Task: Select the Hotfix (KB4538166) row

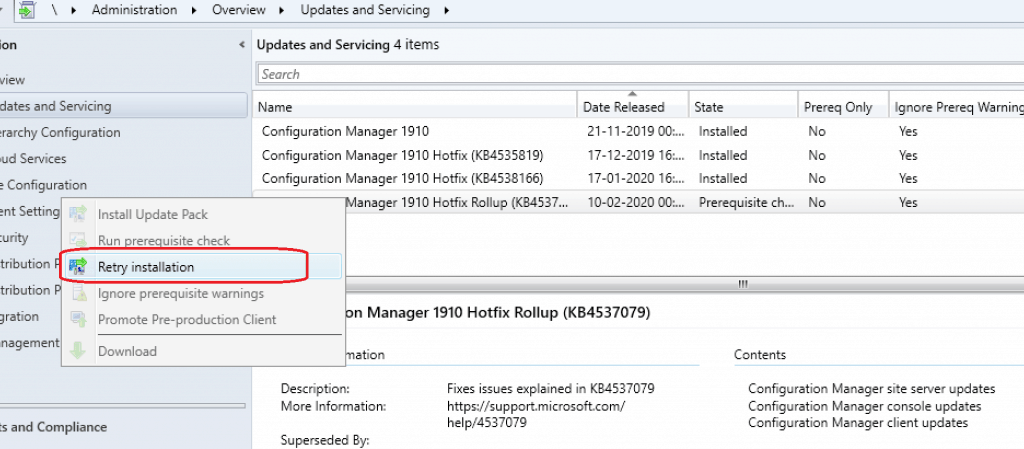Action: click(x=638, y=178)
